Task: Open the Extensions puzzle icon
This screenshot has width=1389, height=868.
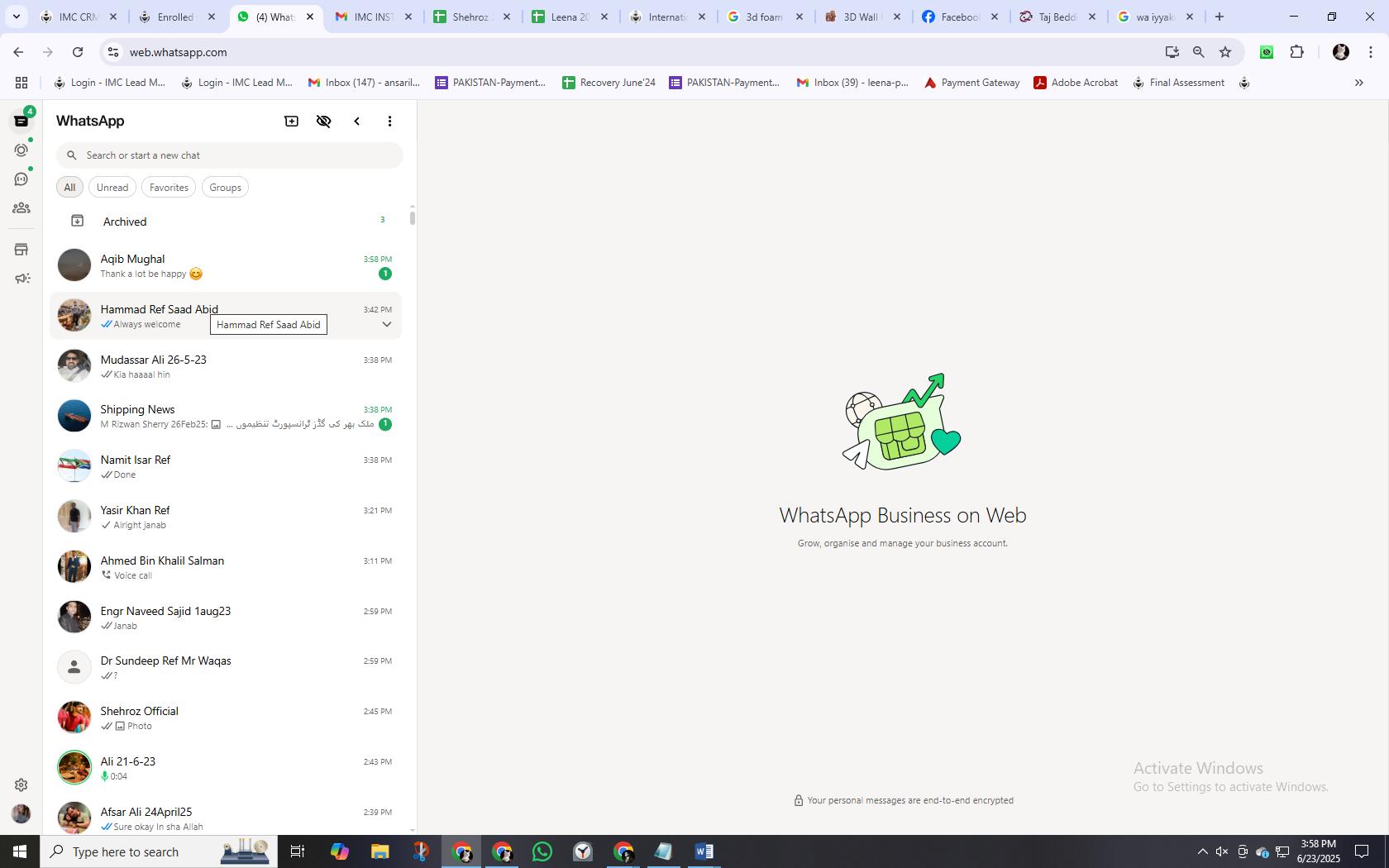Action: [1296, 52]
